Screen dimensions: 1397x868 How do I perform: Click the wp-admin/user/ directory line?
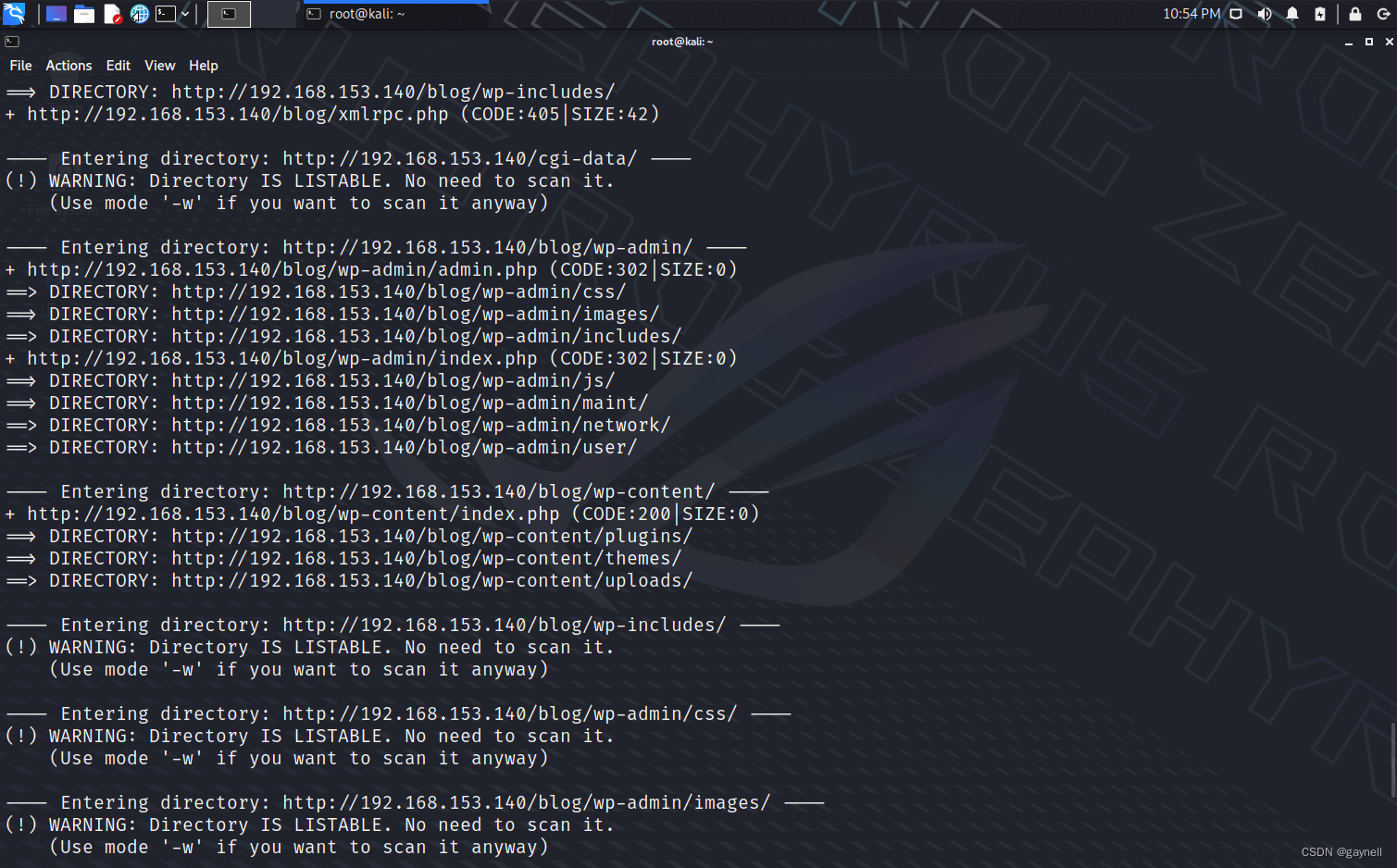[x=321, y=448]
